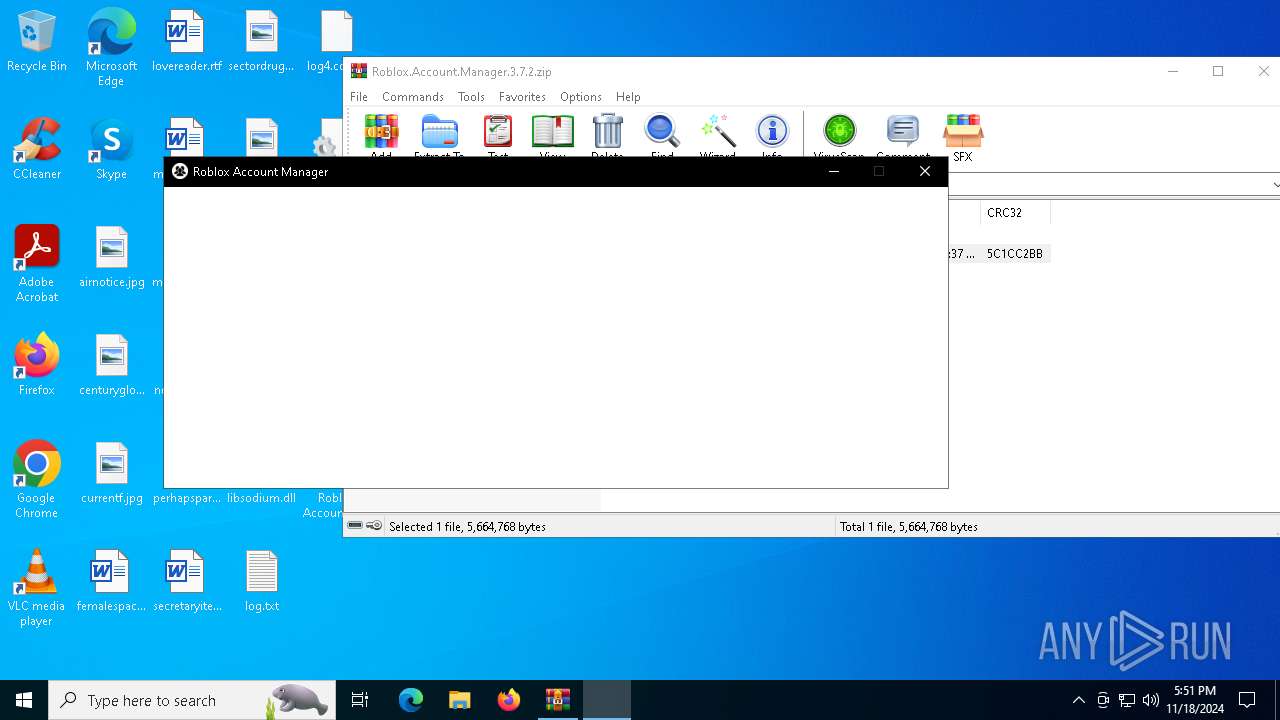Select VLC media player desktop shortcut
This screenshot has height=720, width=1280.
[37, 588]
